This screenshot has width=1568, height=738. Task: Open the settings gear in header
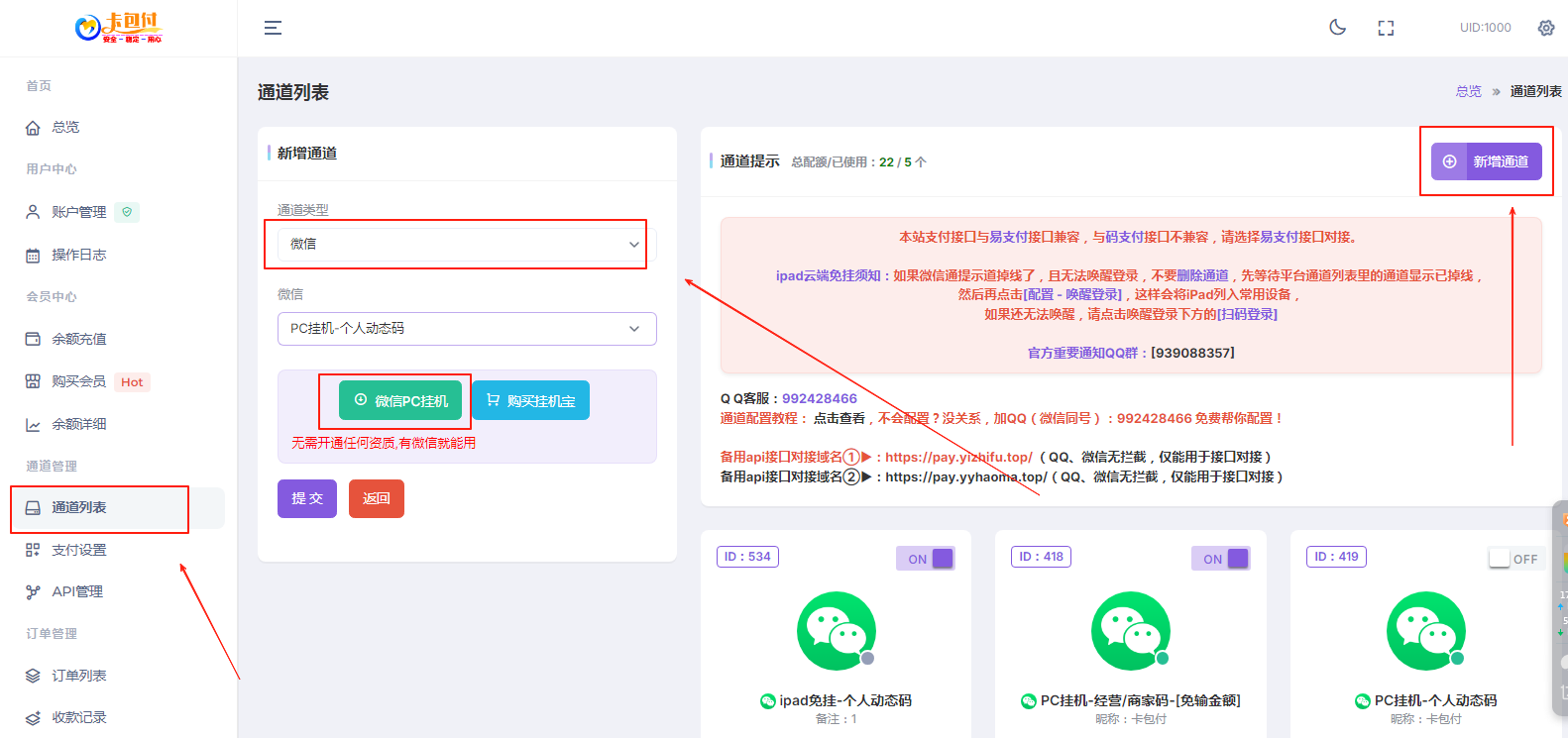1545,28
